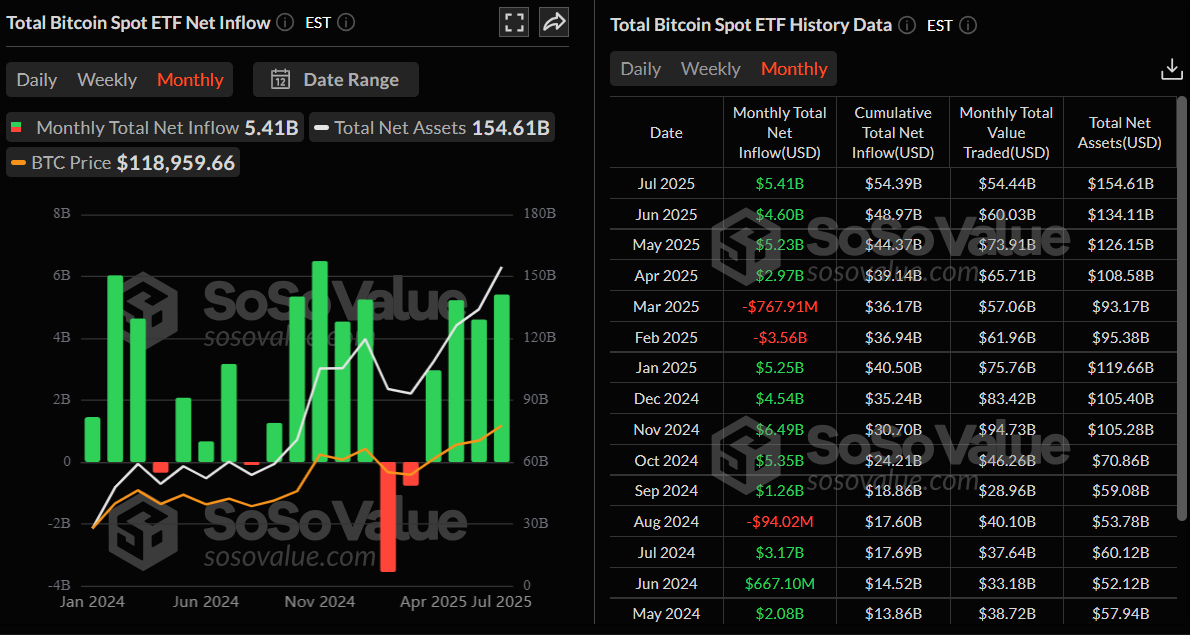Switch chart to Daily view
This screenshot has width=1190, height=635.
36,80
